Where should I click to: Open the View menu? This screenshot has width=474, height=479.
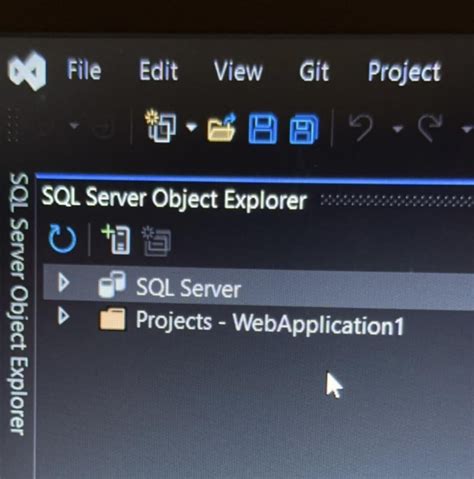[x=238, y=71]
